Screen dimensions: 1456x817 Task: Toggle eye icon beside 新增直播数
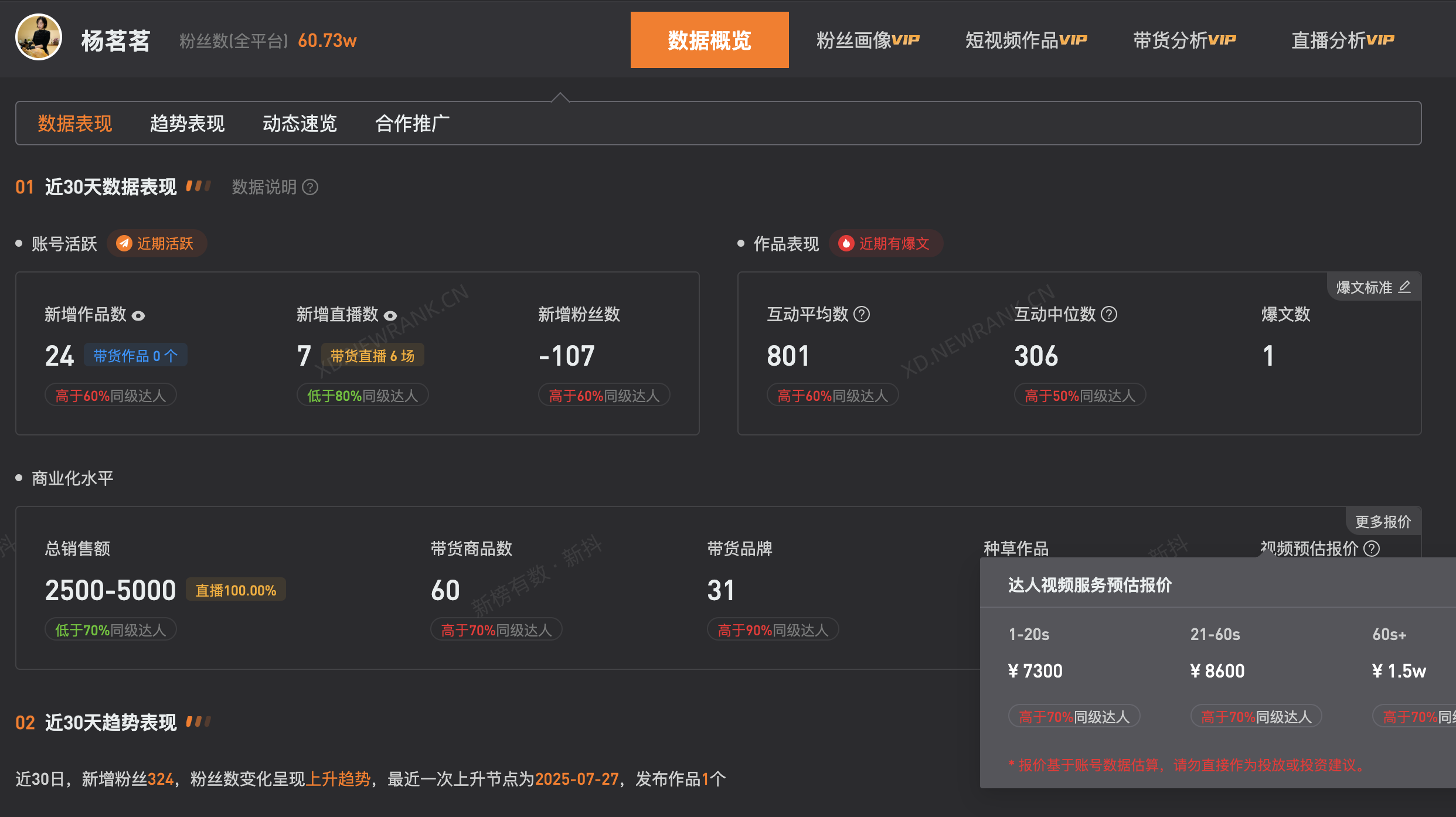390,315
